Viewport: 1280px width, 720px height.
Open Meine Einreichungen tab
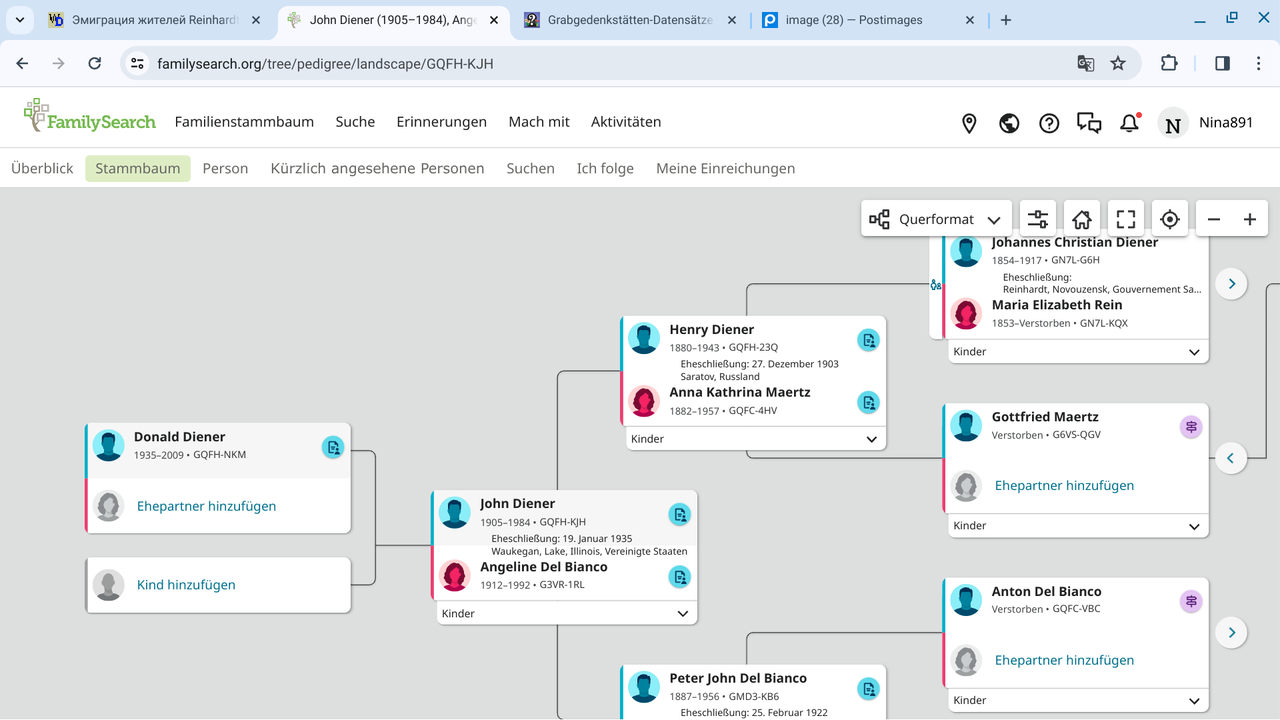pyautogui.click(x=726, y=168)
